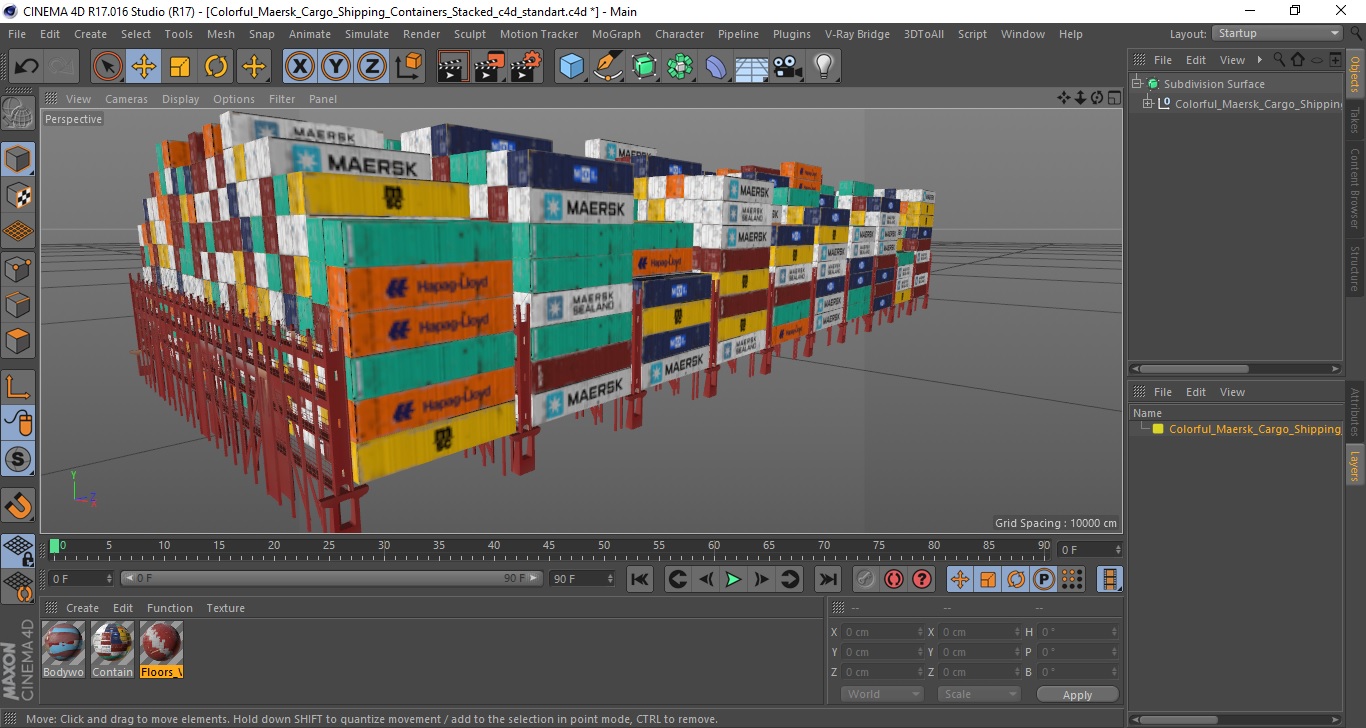Toggle record active objects button

pyautogui.click(x=865, y=579)
